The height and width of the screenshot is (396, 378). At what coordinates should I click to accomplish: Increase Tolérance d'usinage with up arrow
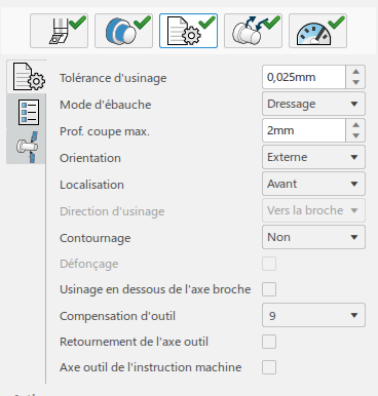tap(356, 72)
